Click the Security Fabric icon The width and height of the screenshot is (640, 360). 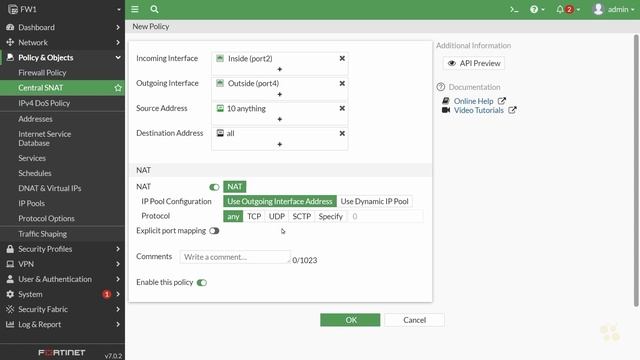coord(10,309)
